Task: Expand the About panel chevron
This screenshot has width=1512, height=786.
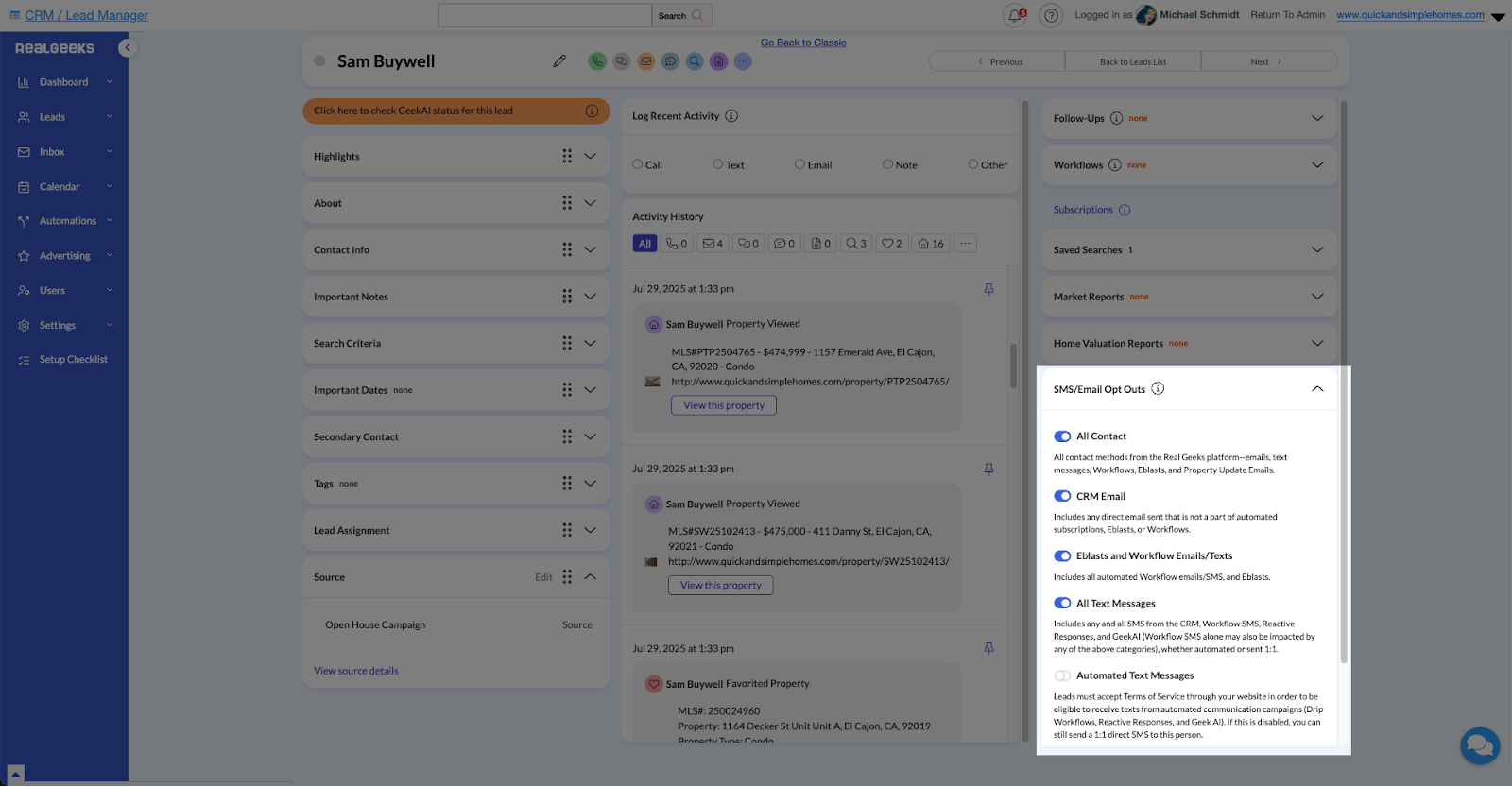Action: [x=591, y=203]
